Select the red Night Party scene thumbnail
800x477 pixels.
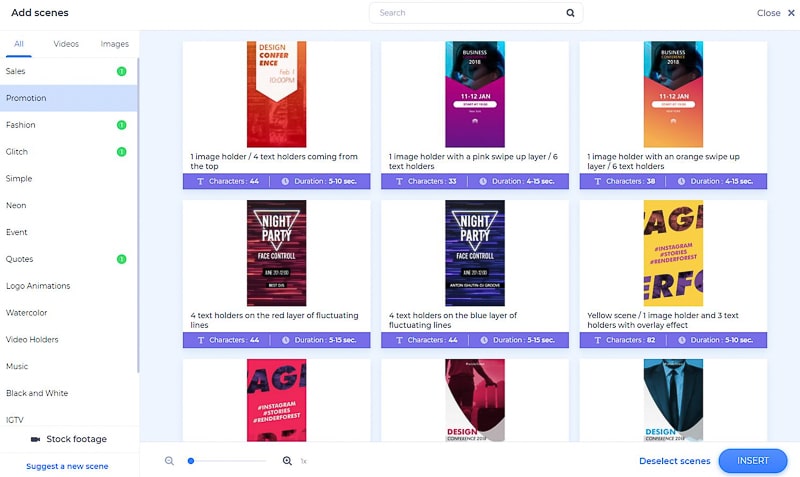tap(276, 253)
